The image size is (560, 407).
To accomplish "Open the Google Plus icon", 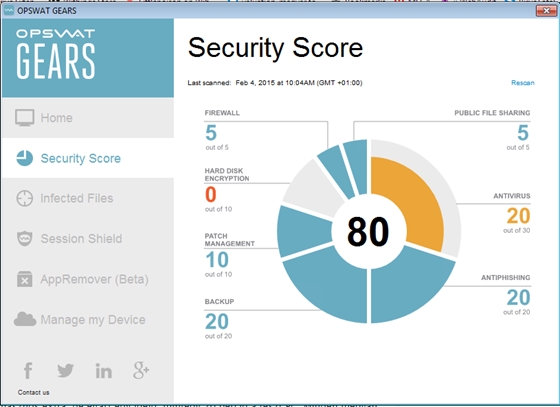I will 141,370.
